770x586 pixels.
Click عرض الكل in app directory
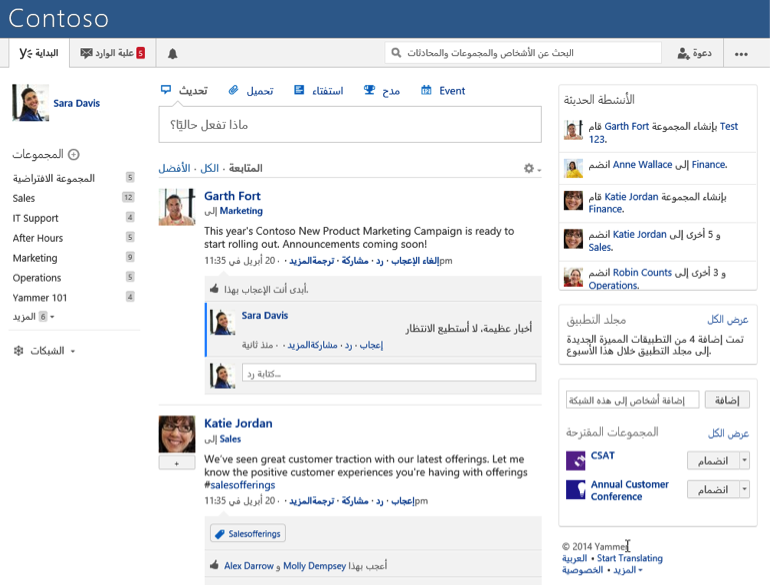tap(728, 320)
